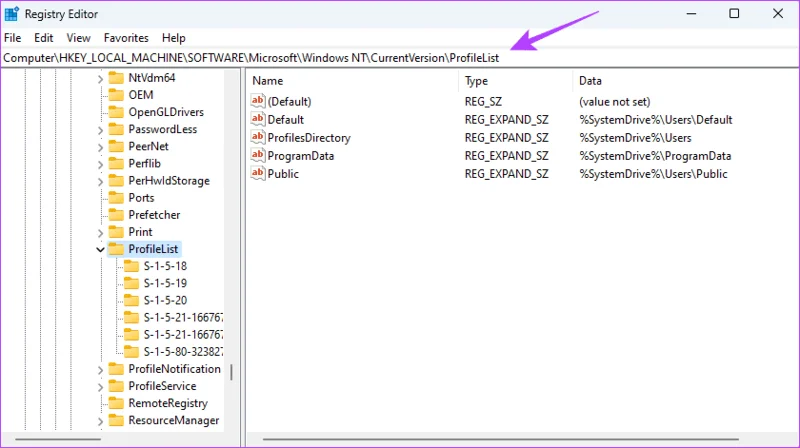Click the ResourceManager folder icon
This screenshot has height=448, width=800.
[x=116, y=420]
